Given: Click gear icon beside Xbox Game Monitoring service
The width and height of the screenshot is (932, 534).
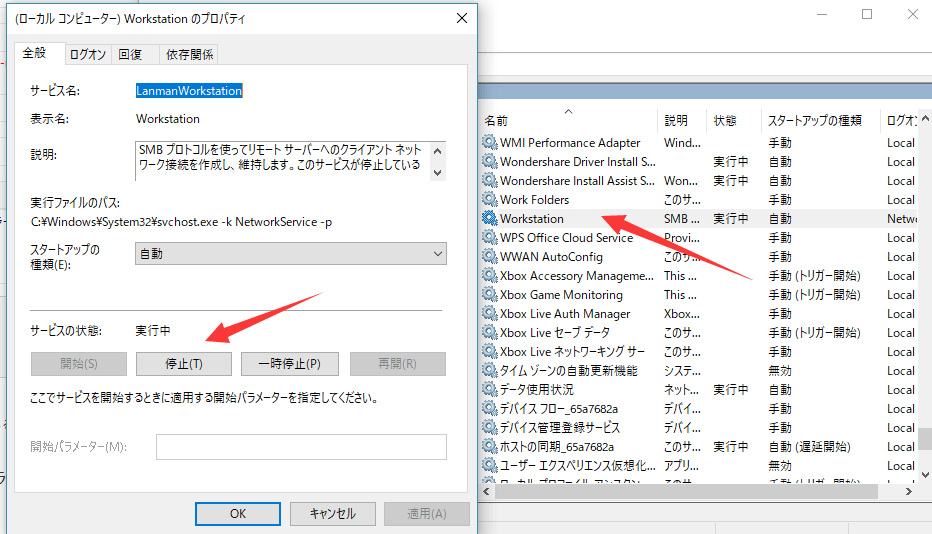Looking at the screenshot, I should [489, 294].
